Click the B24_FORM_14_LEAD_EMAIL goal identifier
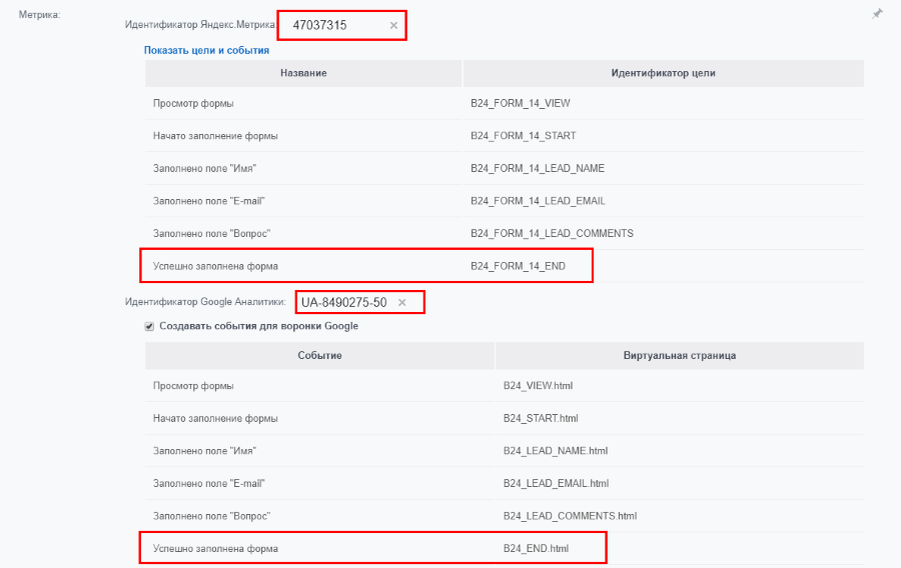This screenshot has width=901, height=568. tap(538, 201)
